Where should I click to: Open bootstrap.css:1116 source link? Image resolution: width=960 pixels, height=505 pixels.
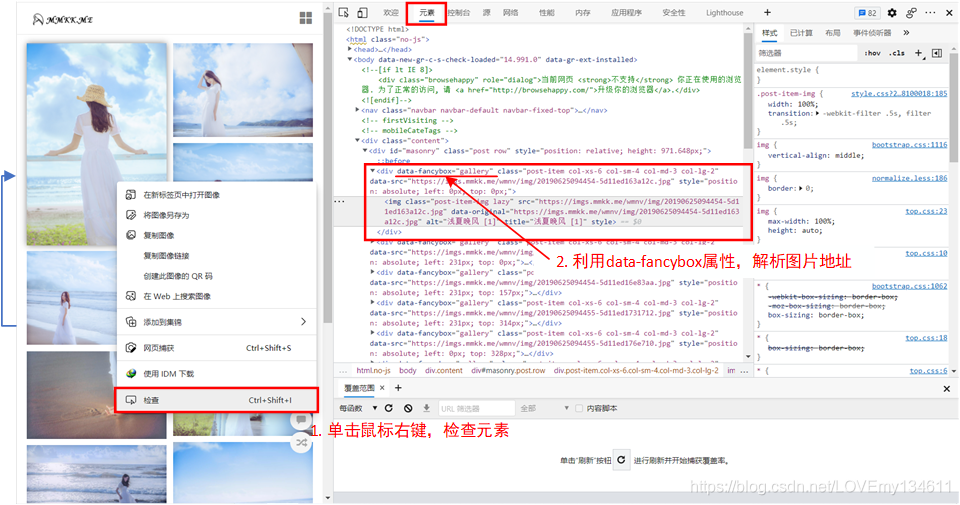point(909,145)
